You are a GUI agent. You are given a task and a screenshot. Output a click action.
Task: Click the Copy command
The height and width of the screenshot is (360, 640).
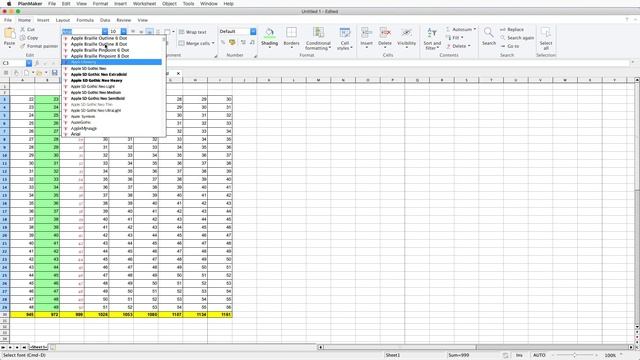tap(29, 38)
